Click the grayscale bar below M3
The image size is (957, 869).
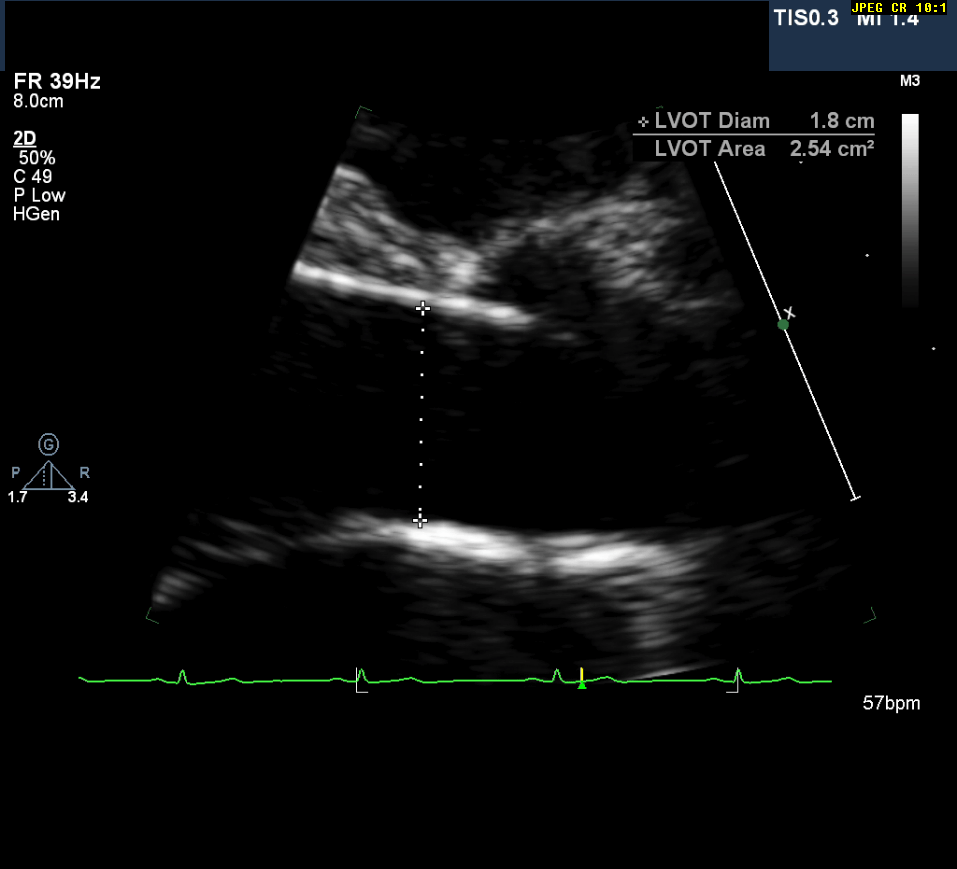910,209
